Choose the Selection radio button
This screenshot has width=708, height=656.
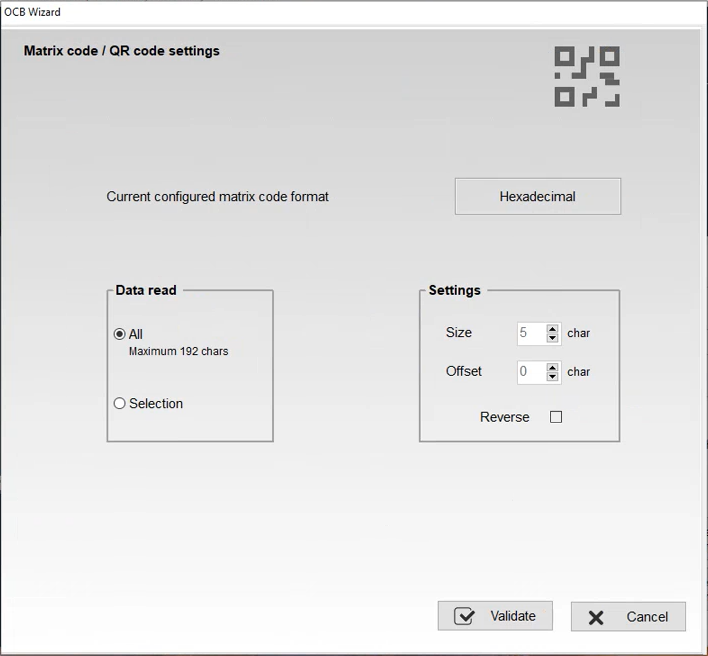120,404
